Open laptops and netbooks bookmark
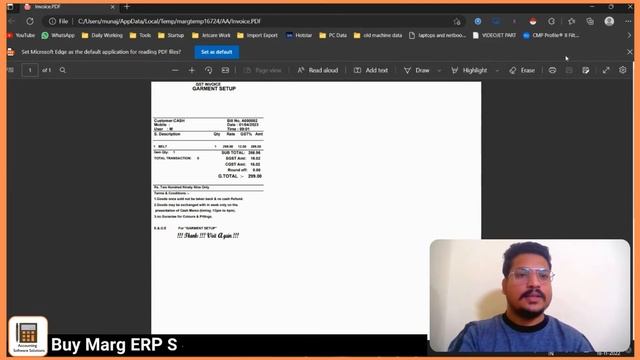 click(437, 36)
